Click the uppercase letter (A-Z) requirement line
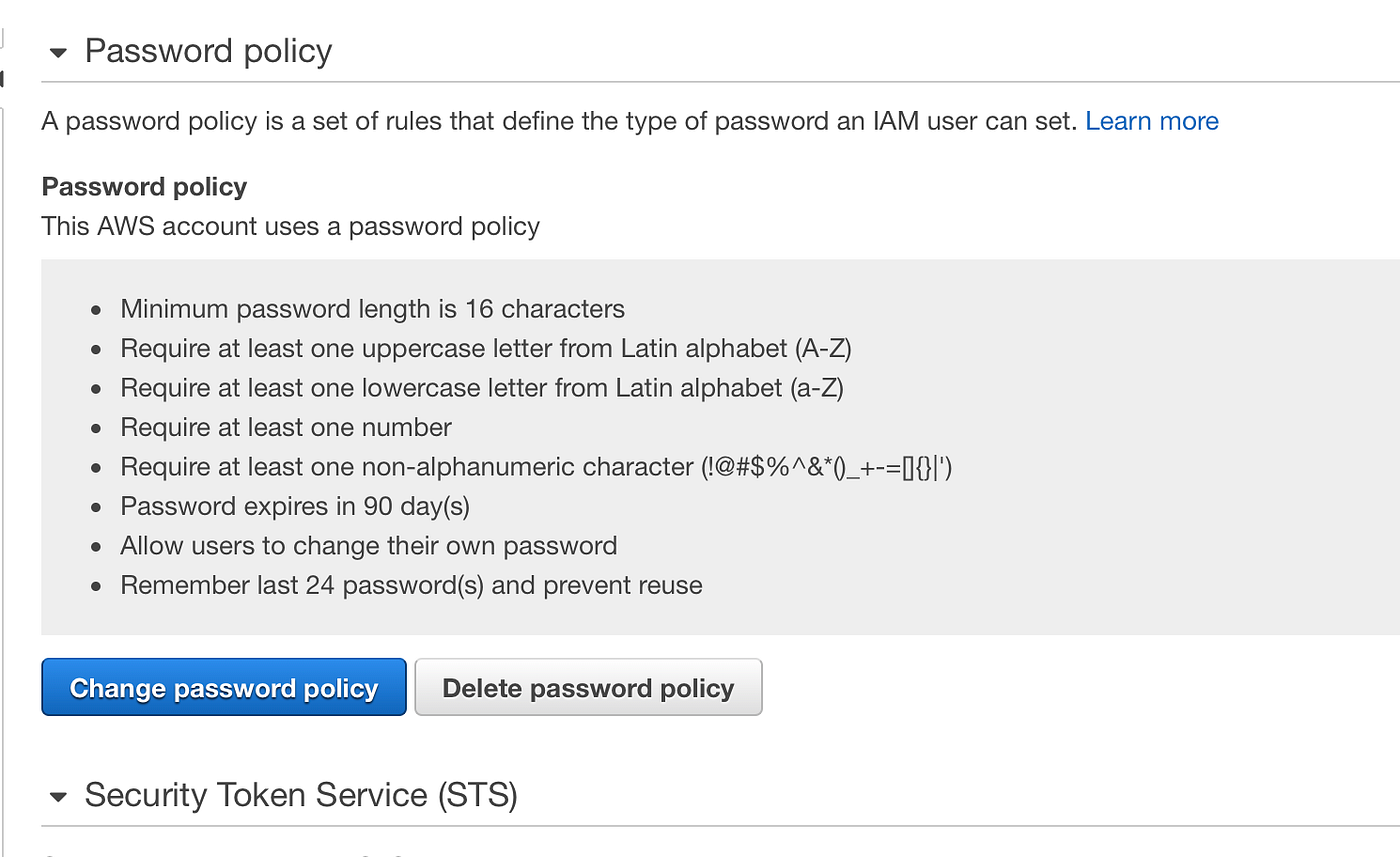1400x857 pixels. (486, 349)
